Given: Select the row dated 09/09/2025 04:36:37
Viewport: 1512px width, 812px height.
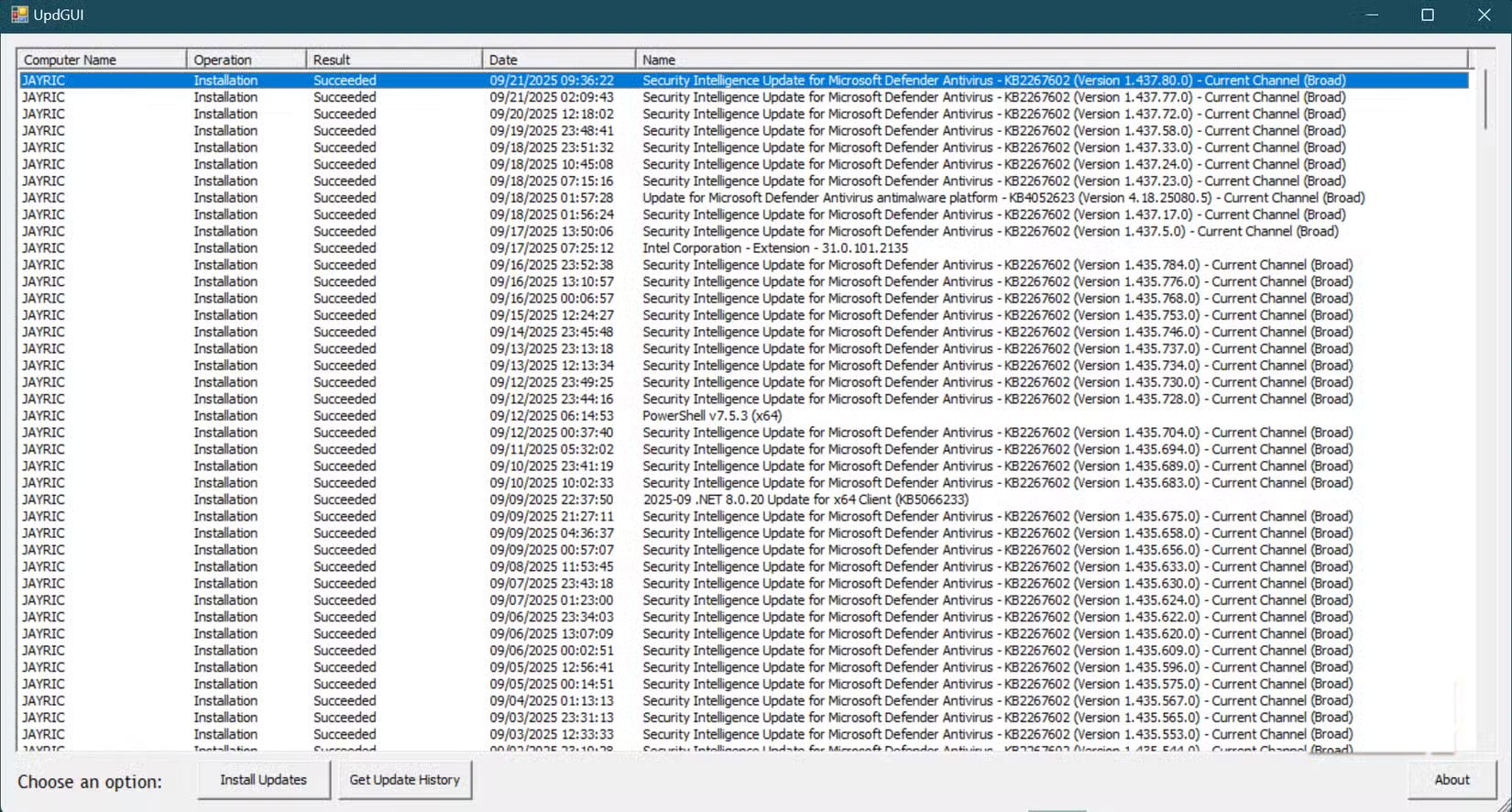Looking at the screenshot, I should tap(743, 533).
